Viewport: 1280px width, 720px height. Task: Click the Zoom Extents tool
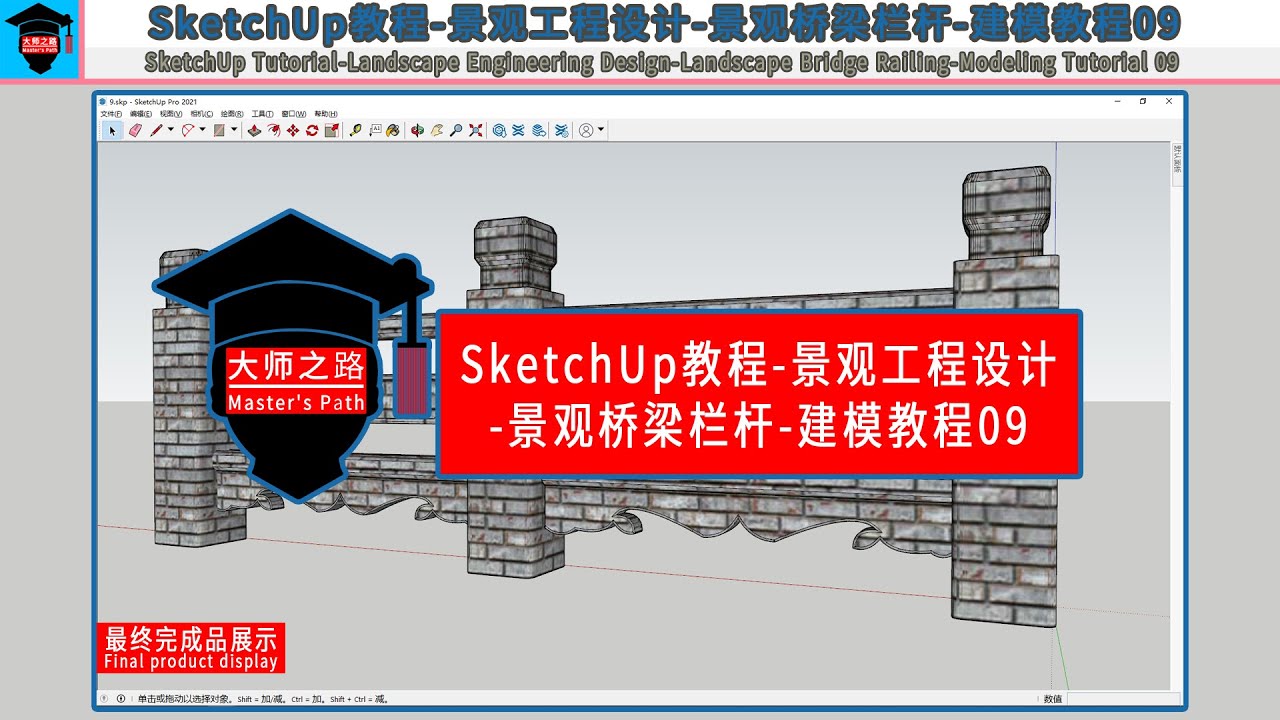coord(475,130)
